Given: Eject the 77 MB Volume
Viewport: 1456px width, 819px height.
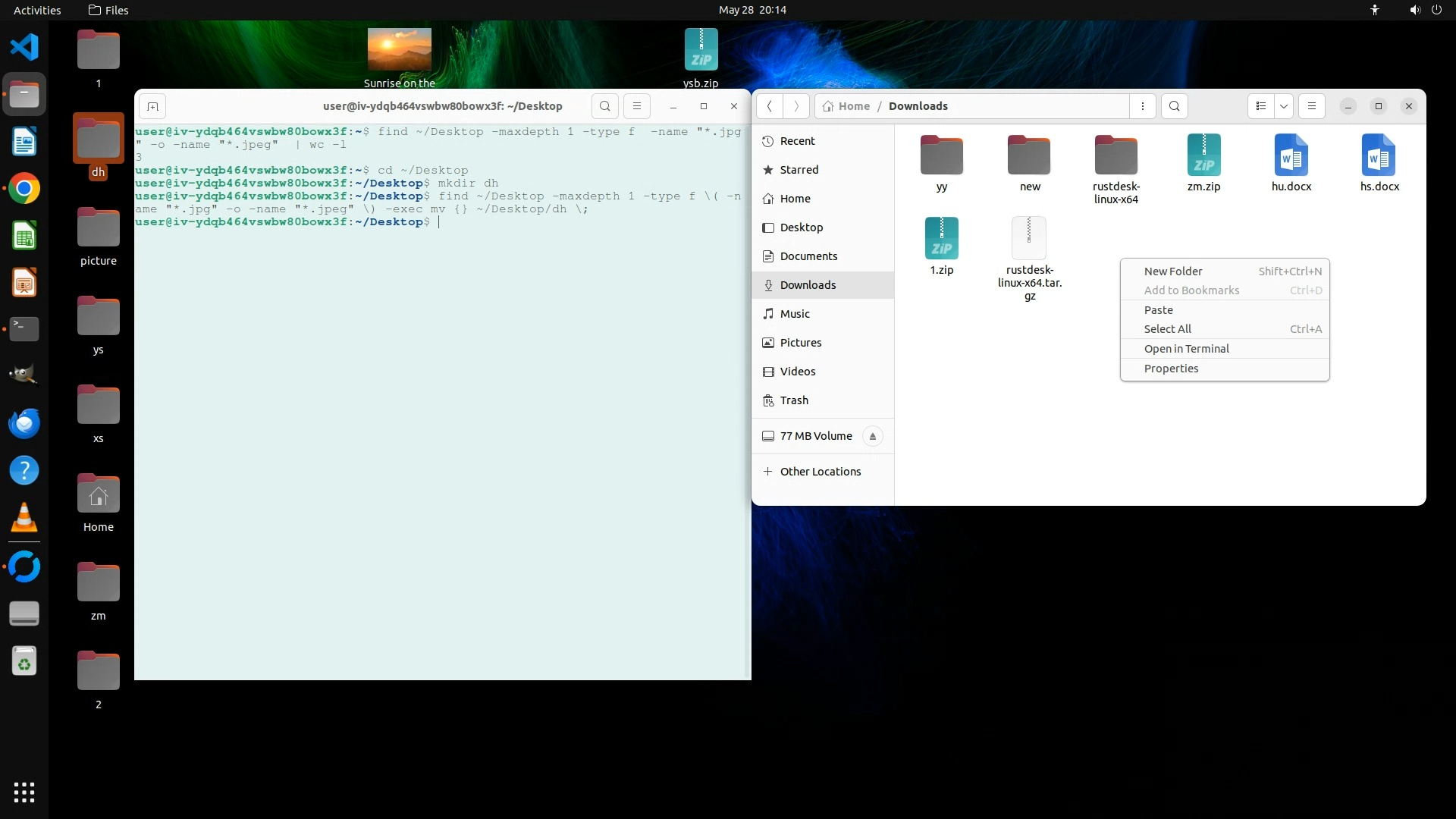Looking at the screenshot, I should 873,436.
